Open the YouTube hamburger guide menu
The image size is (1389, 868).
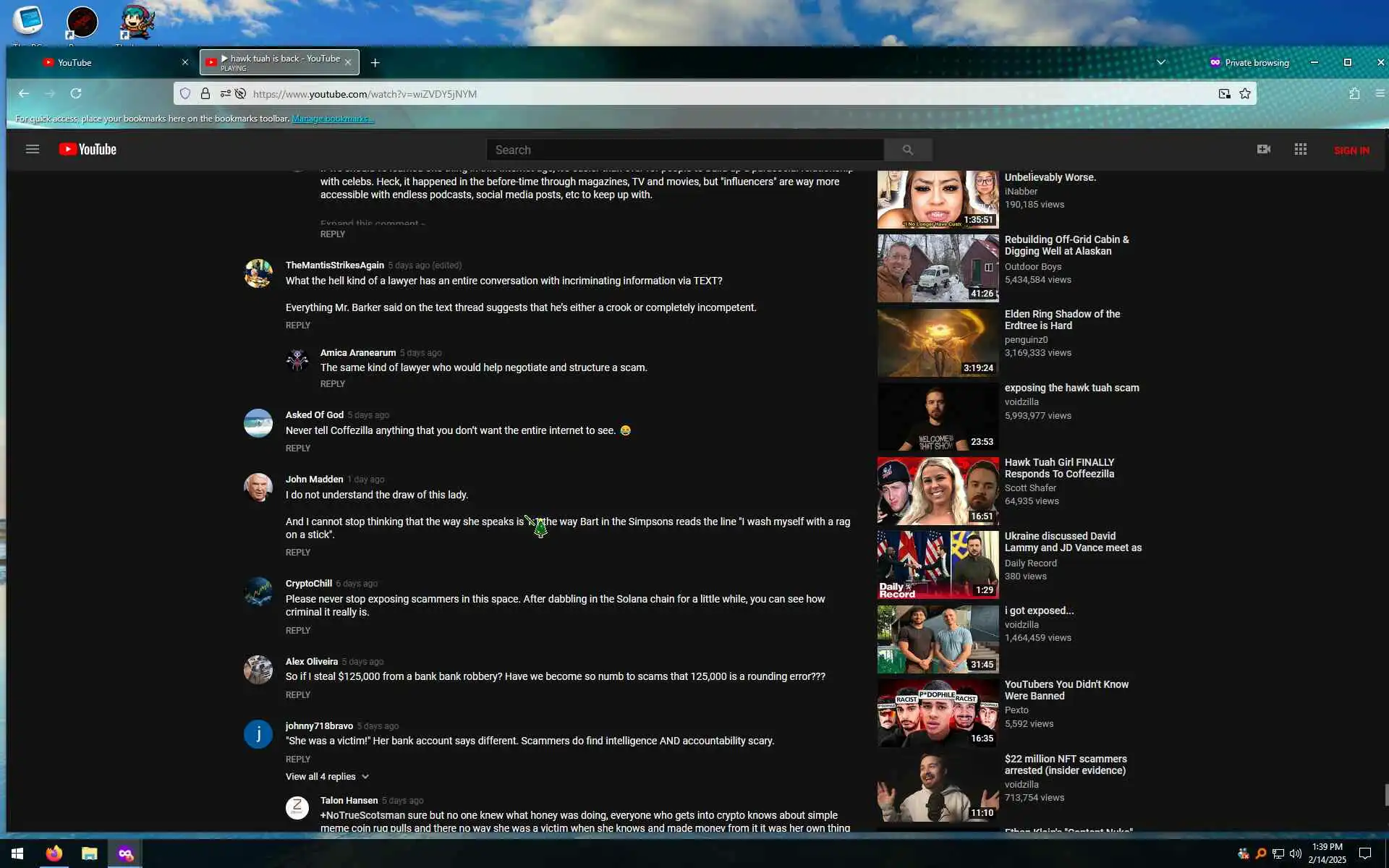point(32,150)
